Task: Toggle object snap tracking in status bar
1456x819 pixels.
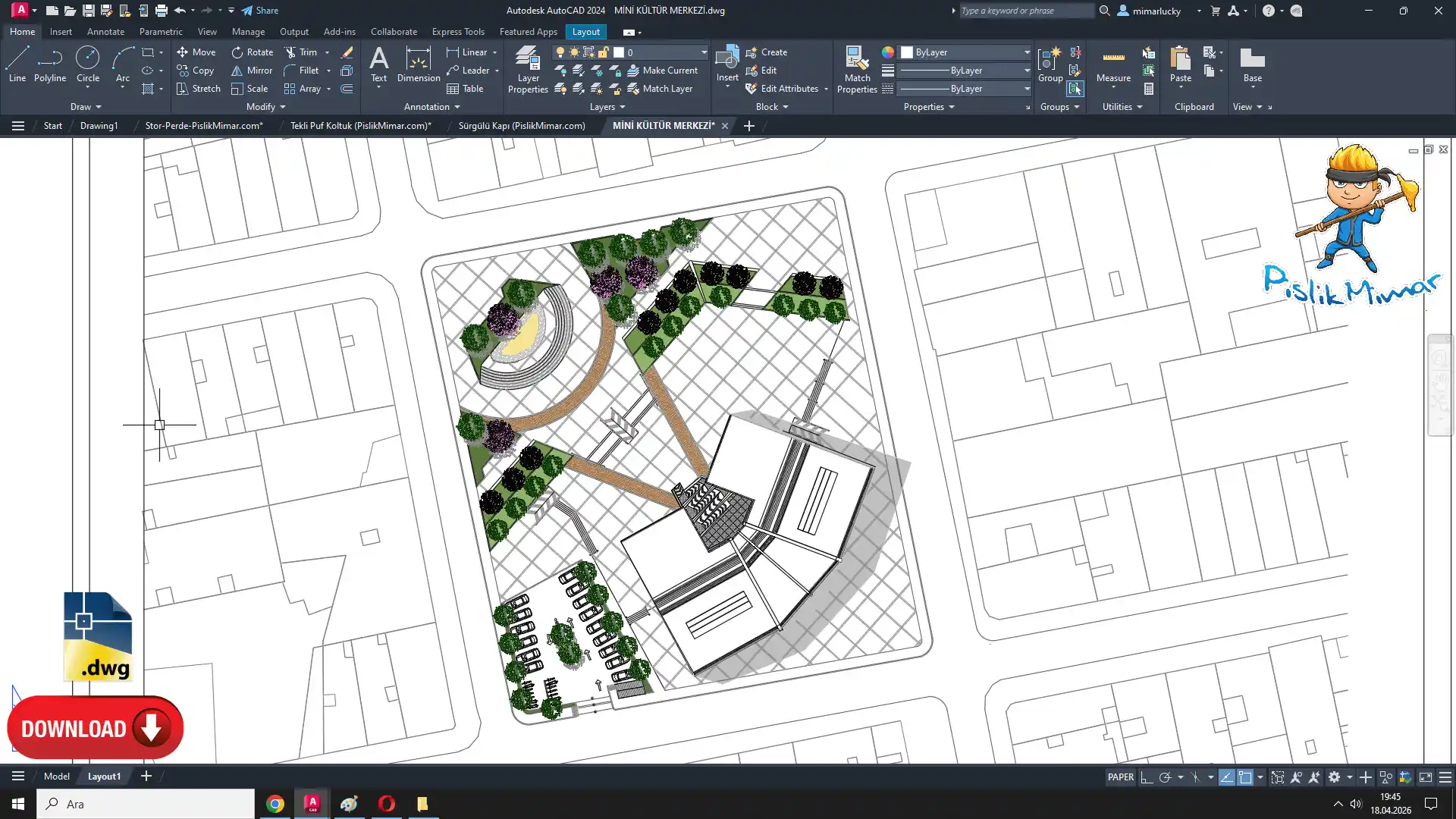Action: coord(1226,777)
